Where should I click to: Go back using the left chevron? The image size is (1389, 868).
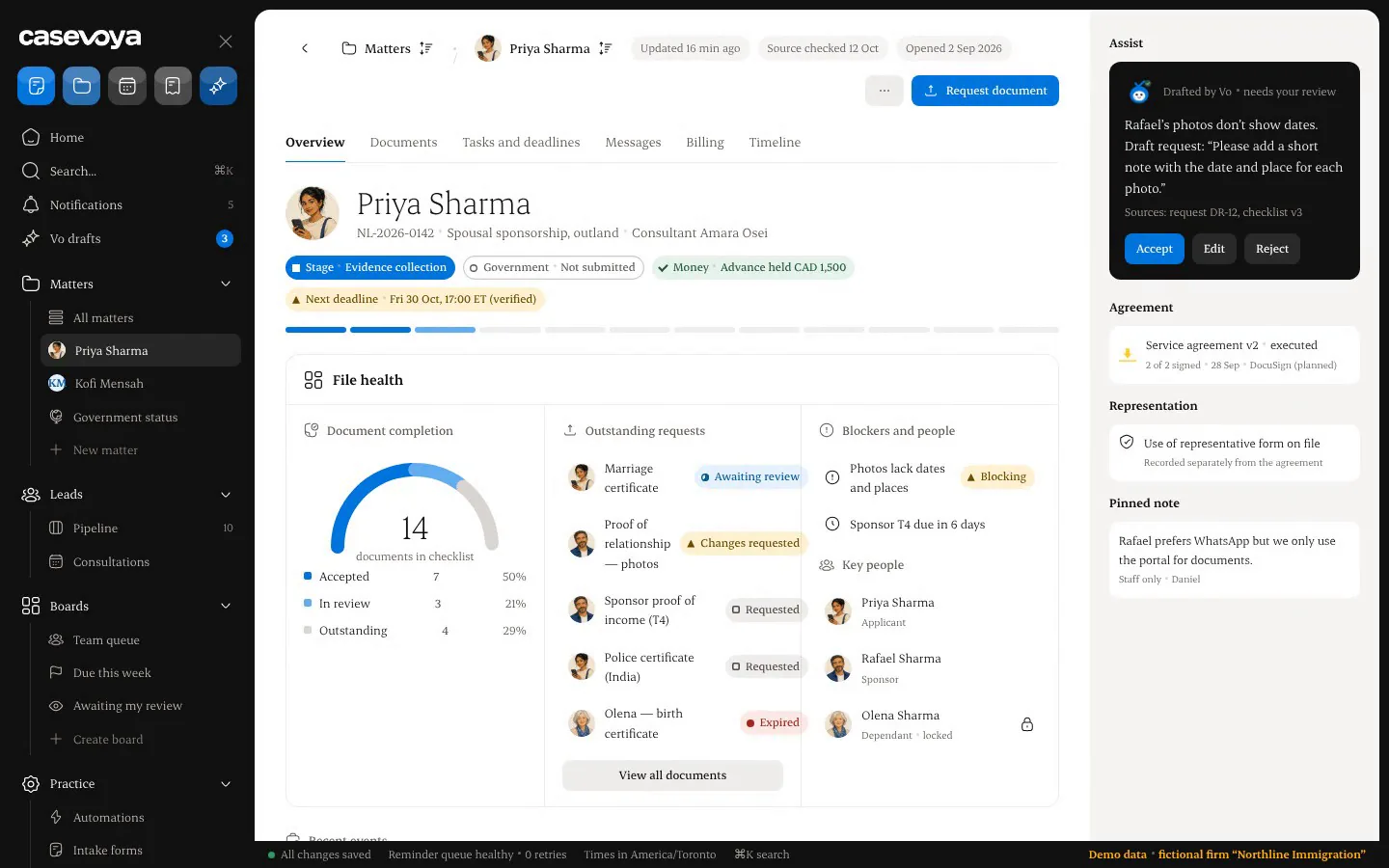pyautogui.click(x=305, y=48)
